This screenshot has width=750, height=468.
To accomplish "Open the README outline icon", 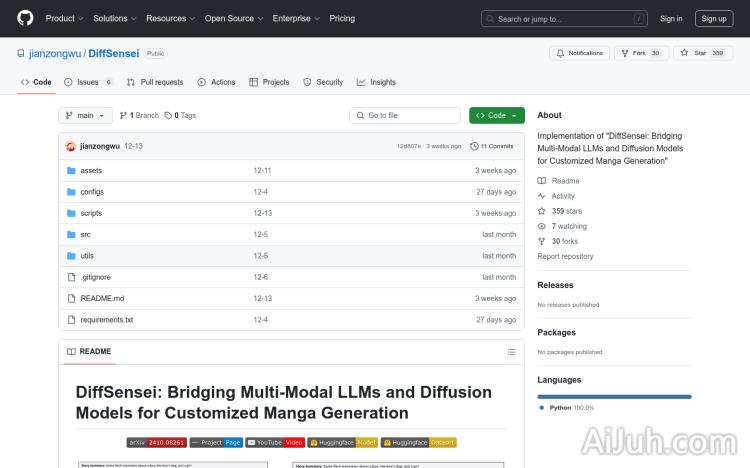I will 511,352.
